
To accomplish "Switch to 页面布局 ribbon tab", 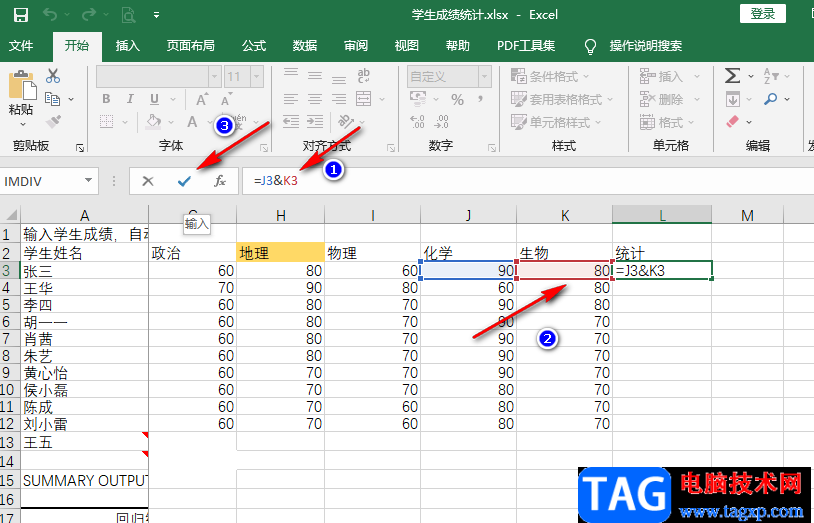I will [x=191, y=46].
